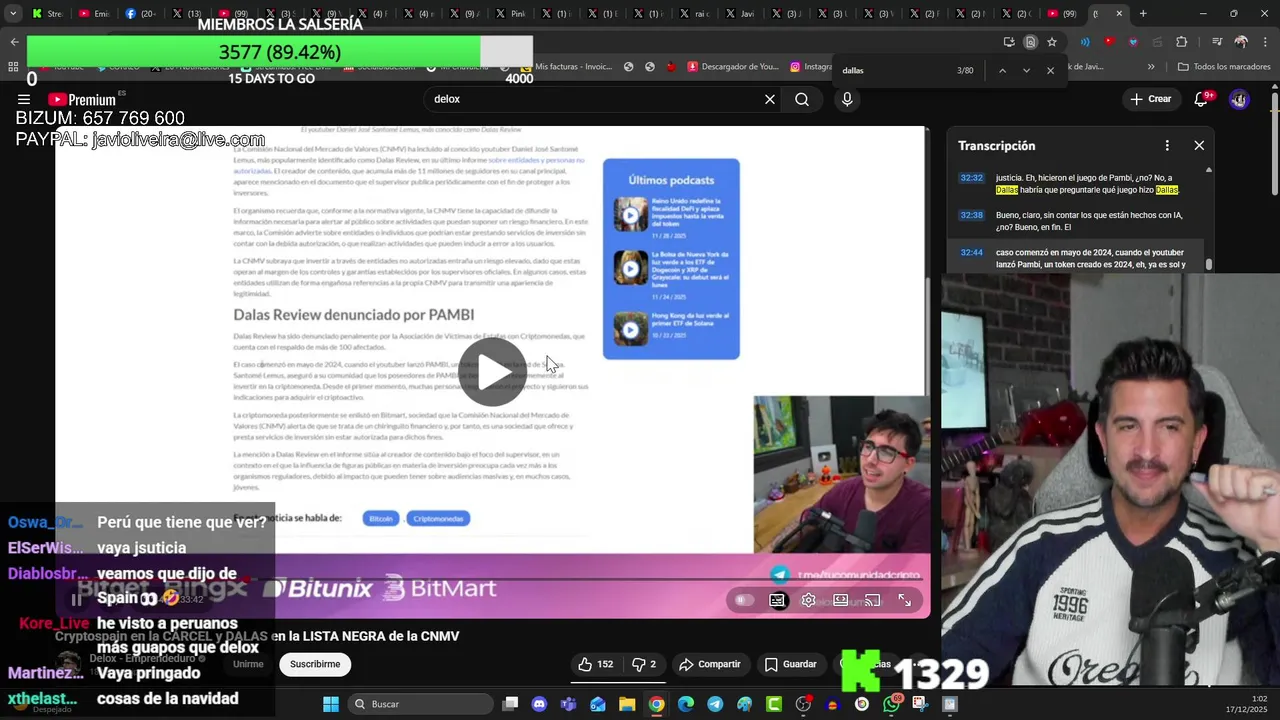Image resolution: width=1280 pixels, height=720 pixels.
Task: Run search with magnifier button
Action: [802, 99]
